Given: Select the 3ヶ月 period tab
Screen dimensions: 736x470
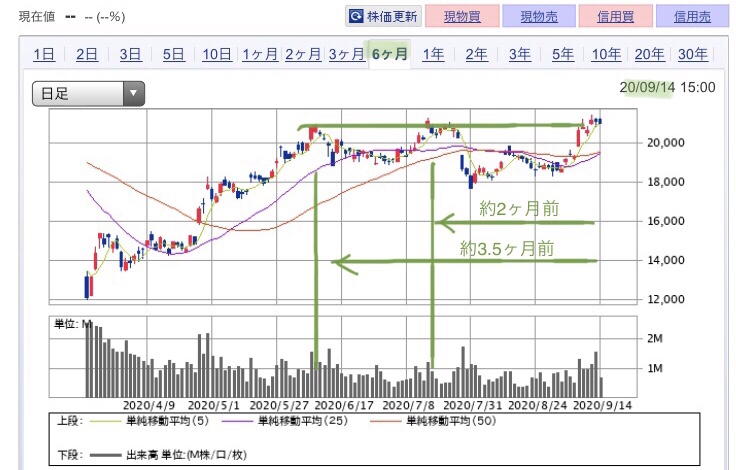Looking at the screenshot, I should coord(346,55).
